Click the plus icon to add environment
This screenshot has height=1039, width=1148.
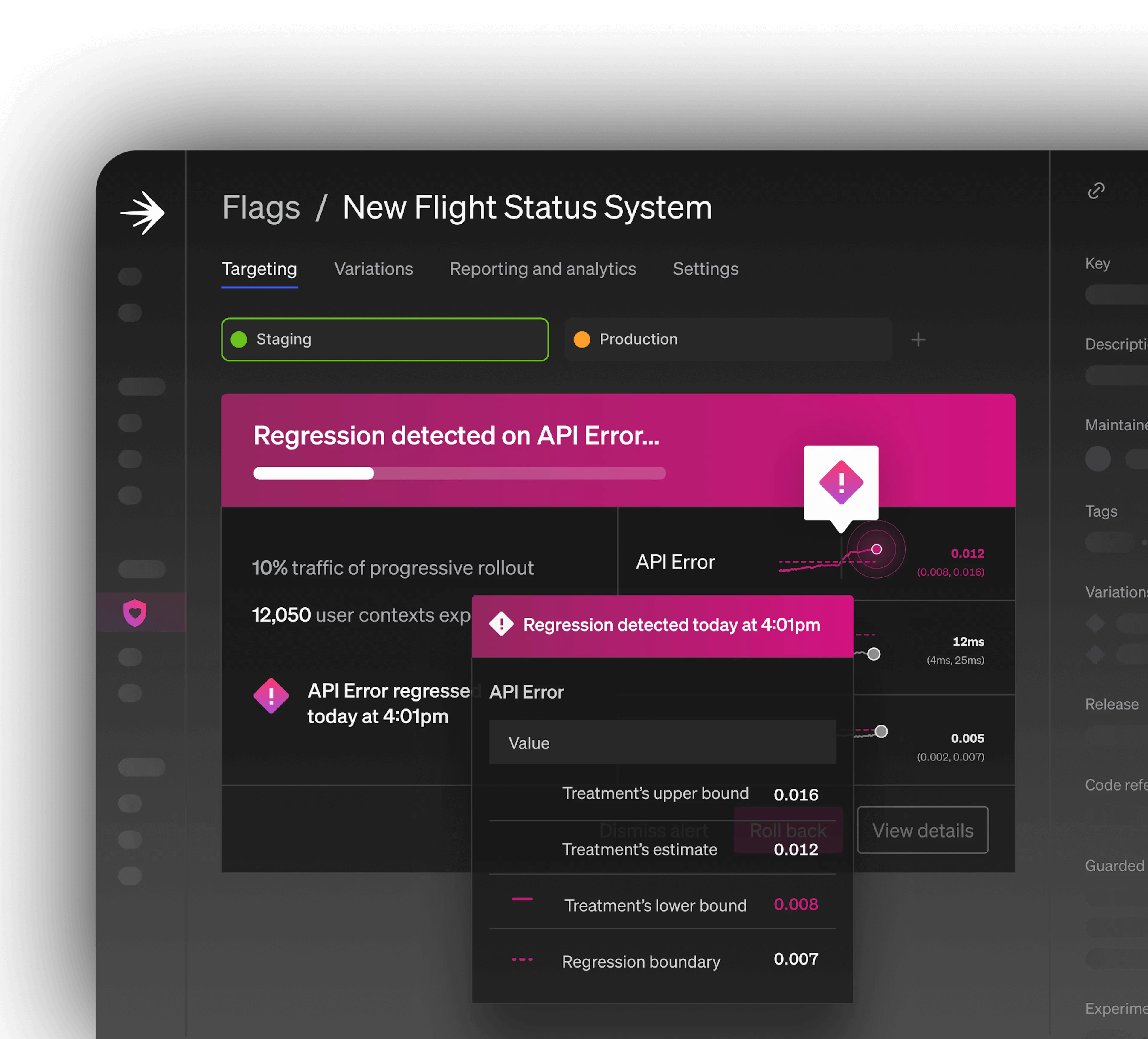918,340
